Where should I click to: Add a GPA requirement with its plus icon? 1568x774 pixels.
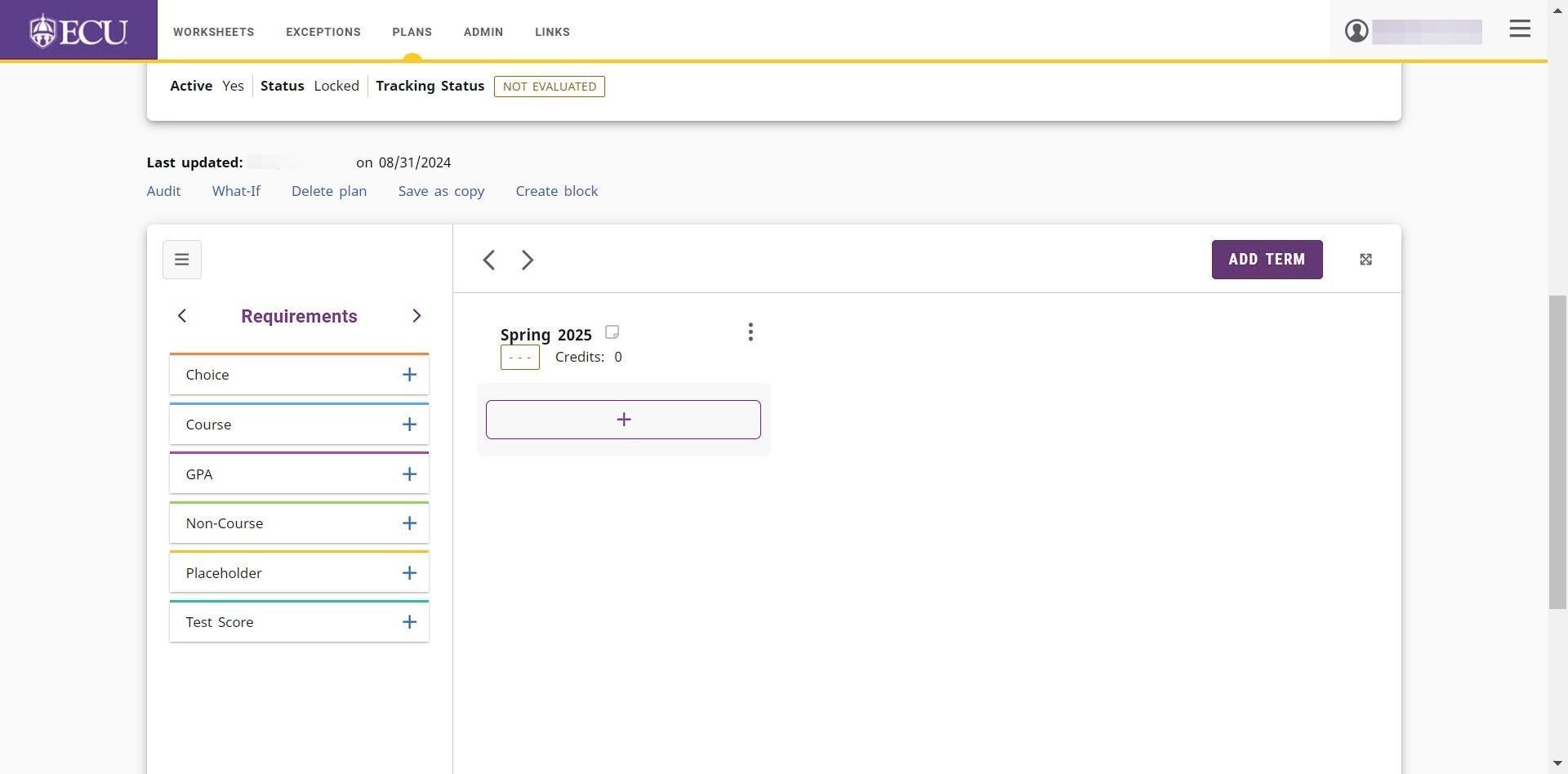click(x=409, y=474)
